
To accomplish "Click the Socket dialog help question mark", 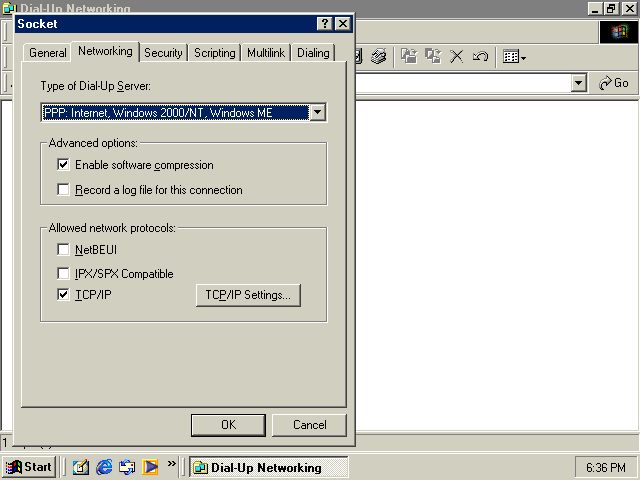I will (324, 24).
